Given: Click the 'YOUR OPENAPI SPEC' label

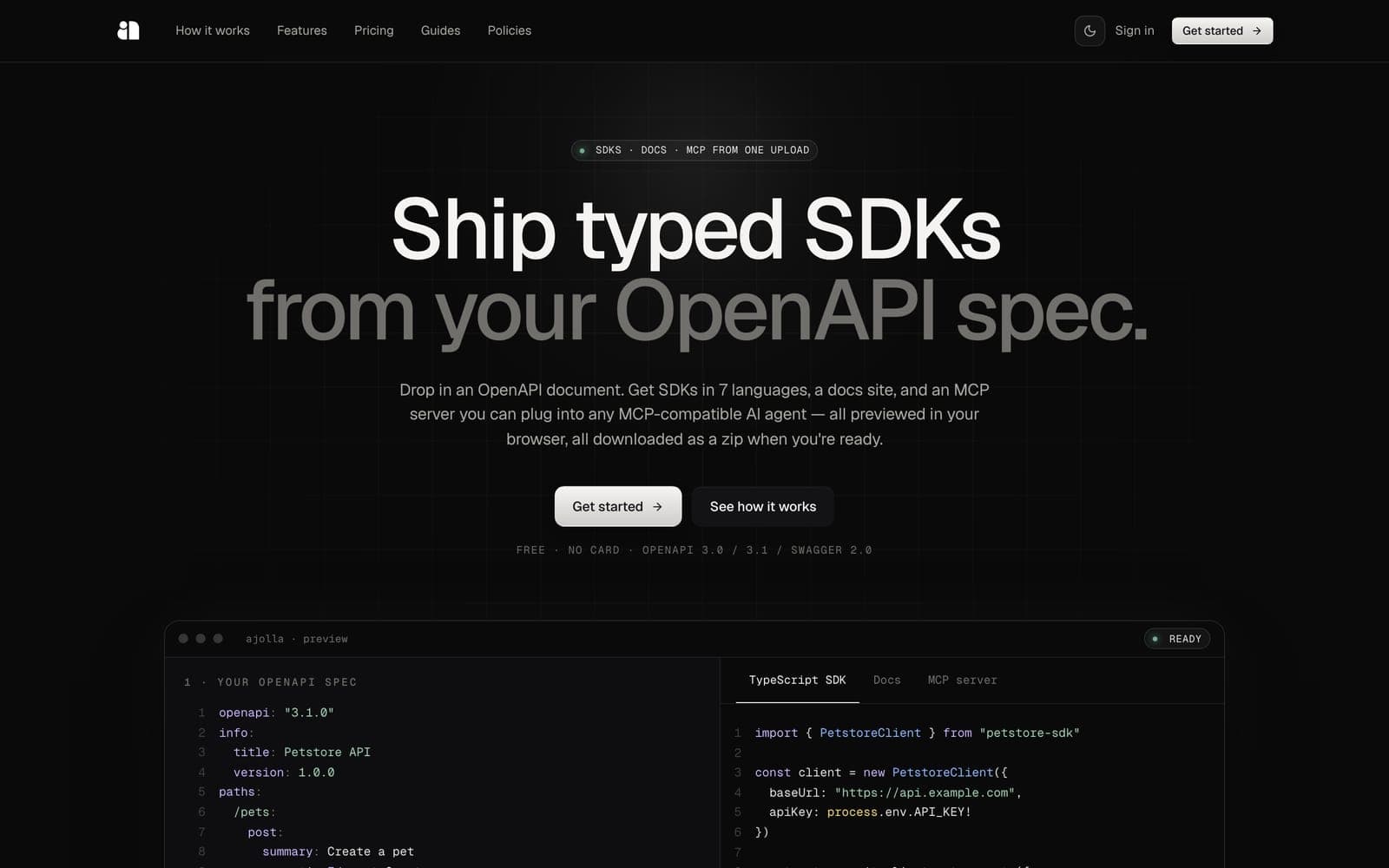Looking at the screenshot, I should [287, 682].
